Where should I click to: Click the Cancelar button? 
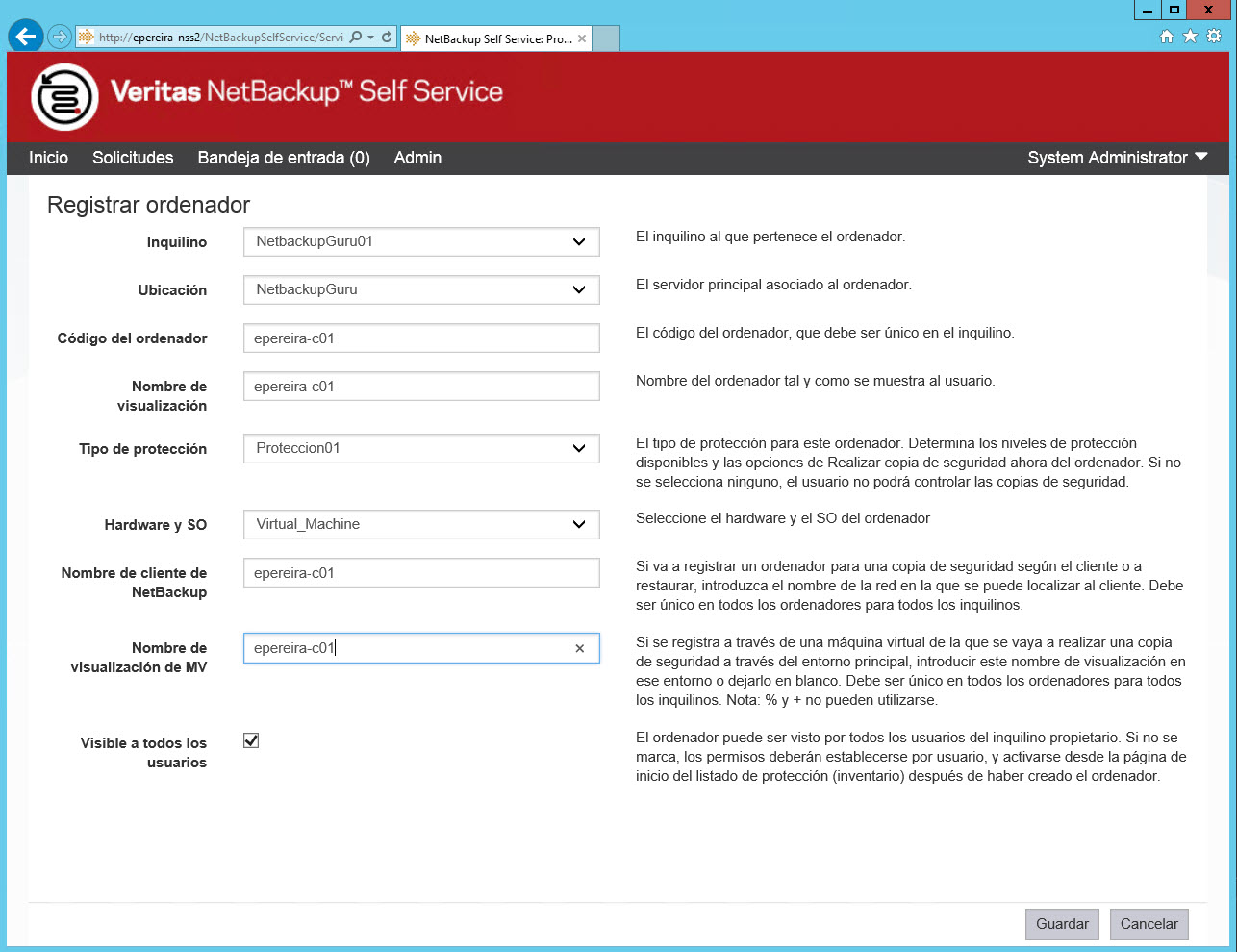[x=1149, y=924]
